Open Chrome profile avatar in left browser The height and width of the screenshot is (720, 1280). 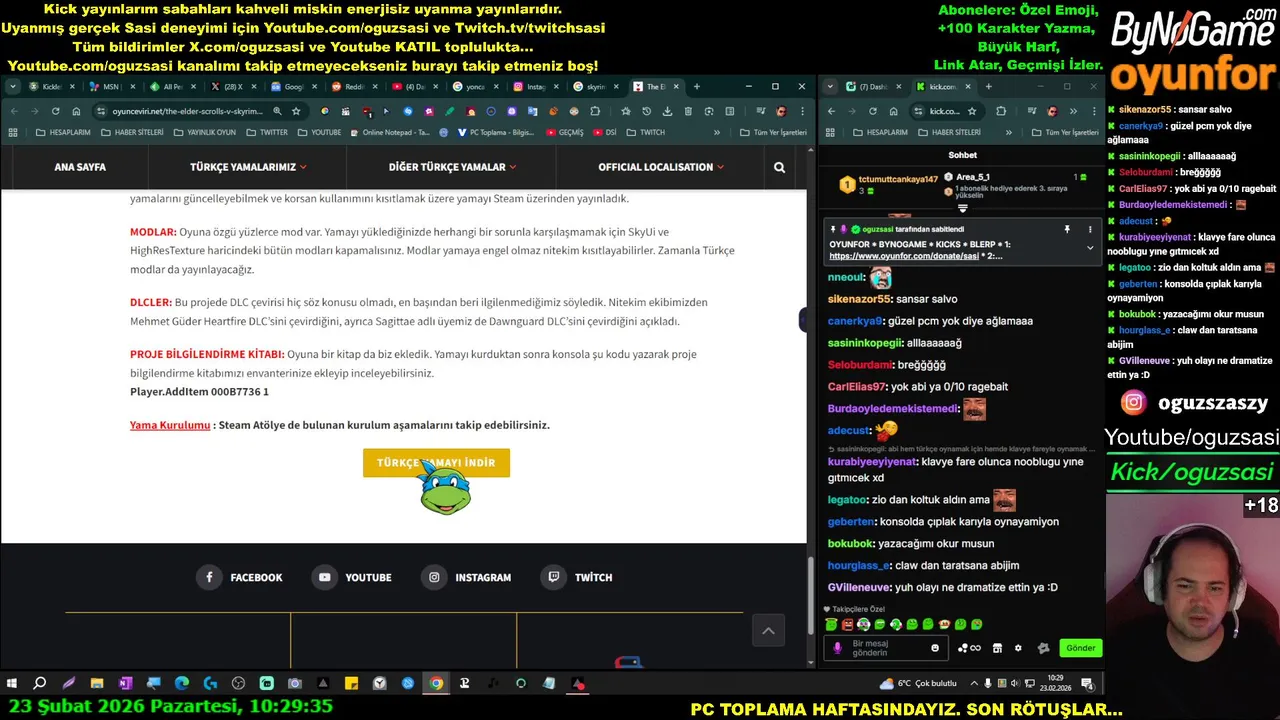pos(781,111)
